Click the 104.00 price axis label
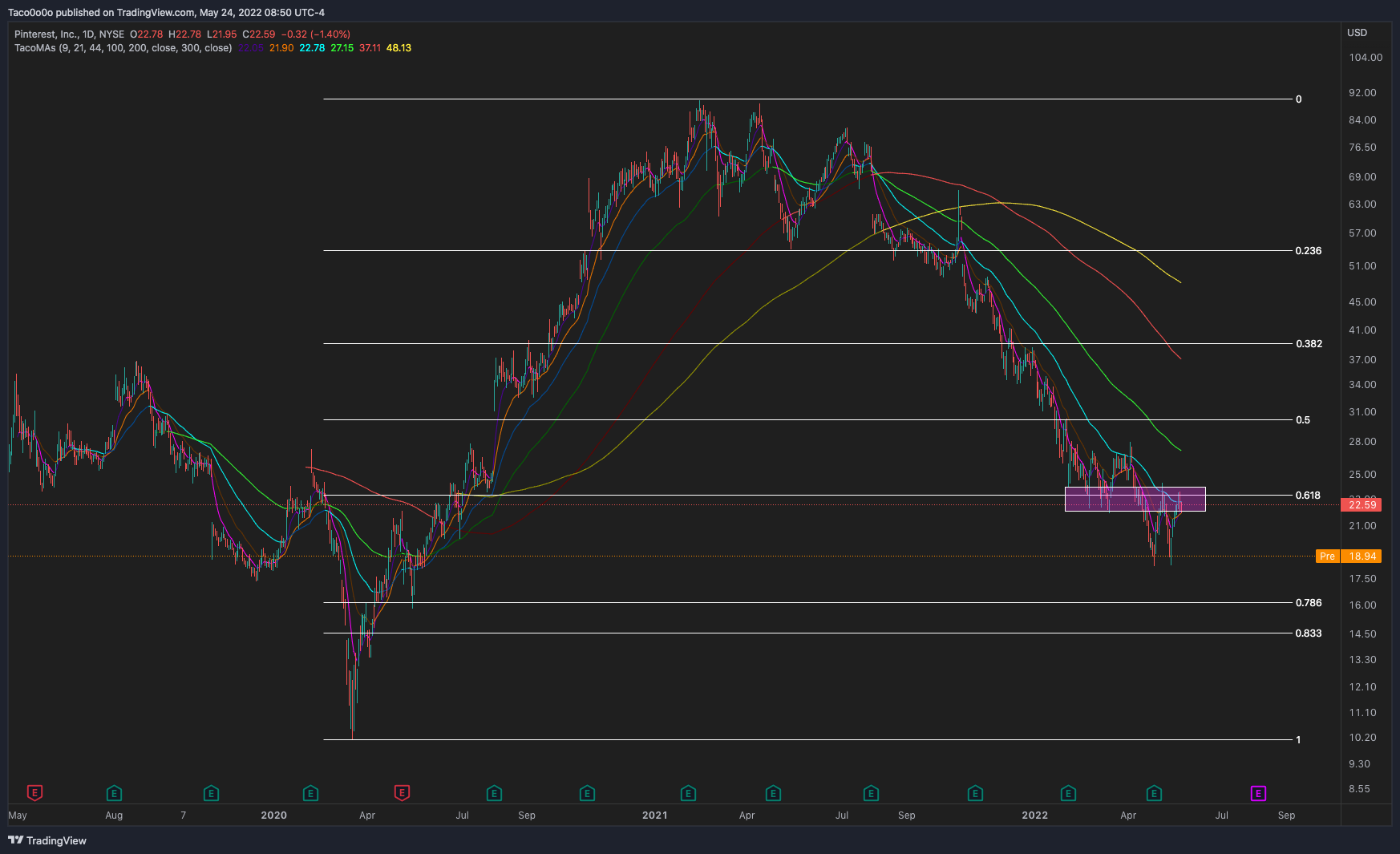Screen dimensions: 1400x854 [x=1366, y=58]
